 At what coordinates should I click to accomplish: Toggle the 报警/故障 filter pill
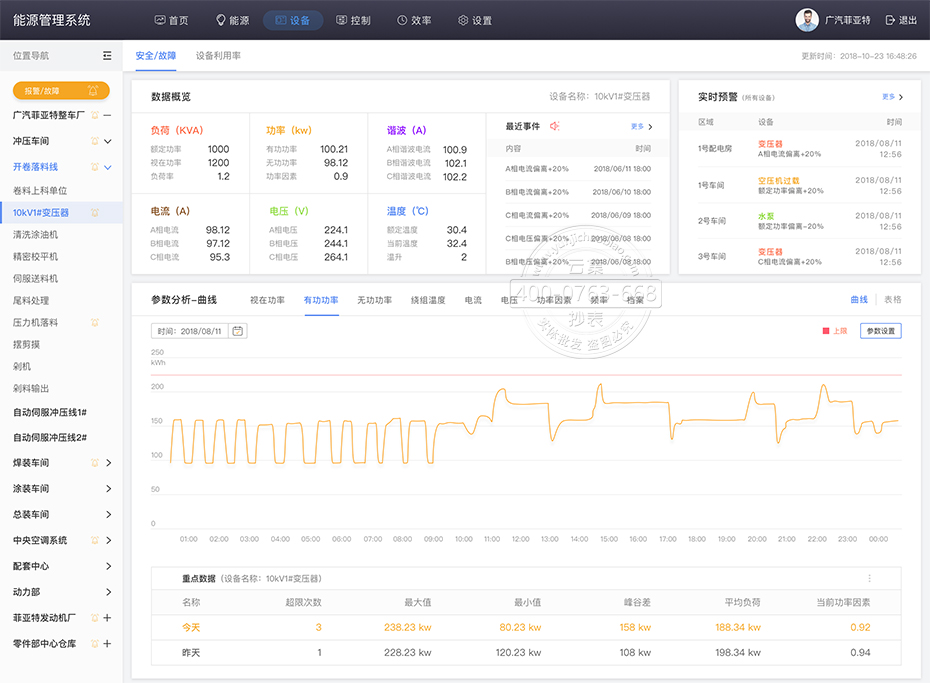coord(61,90)
